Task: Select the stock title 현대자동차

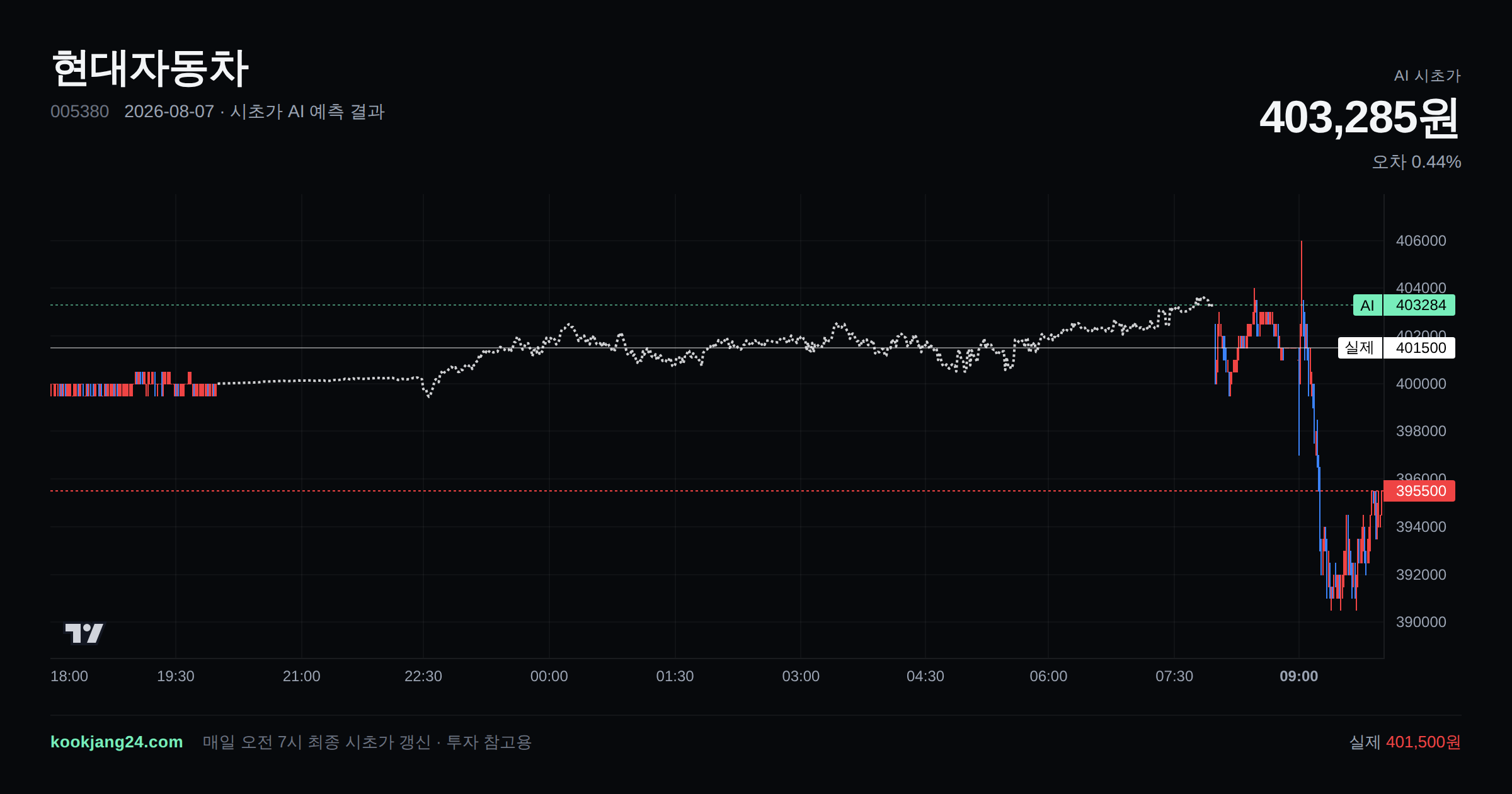Action: tap(150, 68)
